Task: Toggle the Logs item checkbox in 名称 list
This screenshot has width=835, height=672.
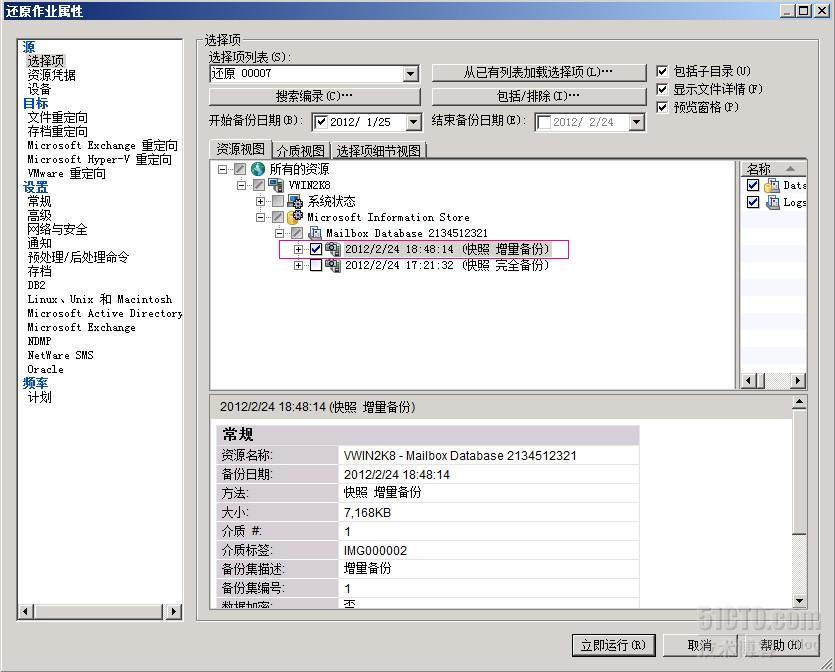Action: tap(753, 202)
